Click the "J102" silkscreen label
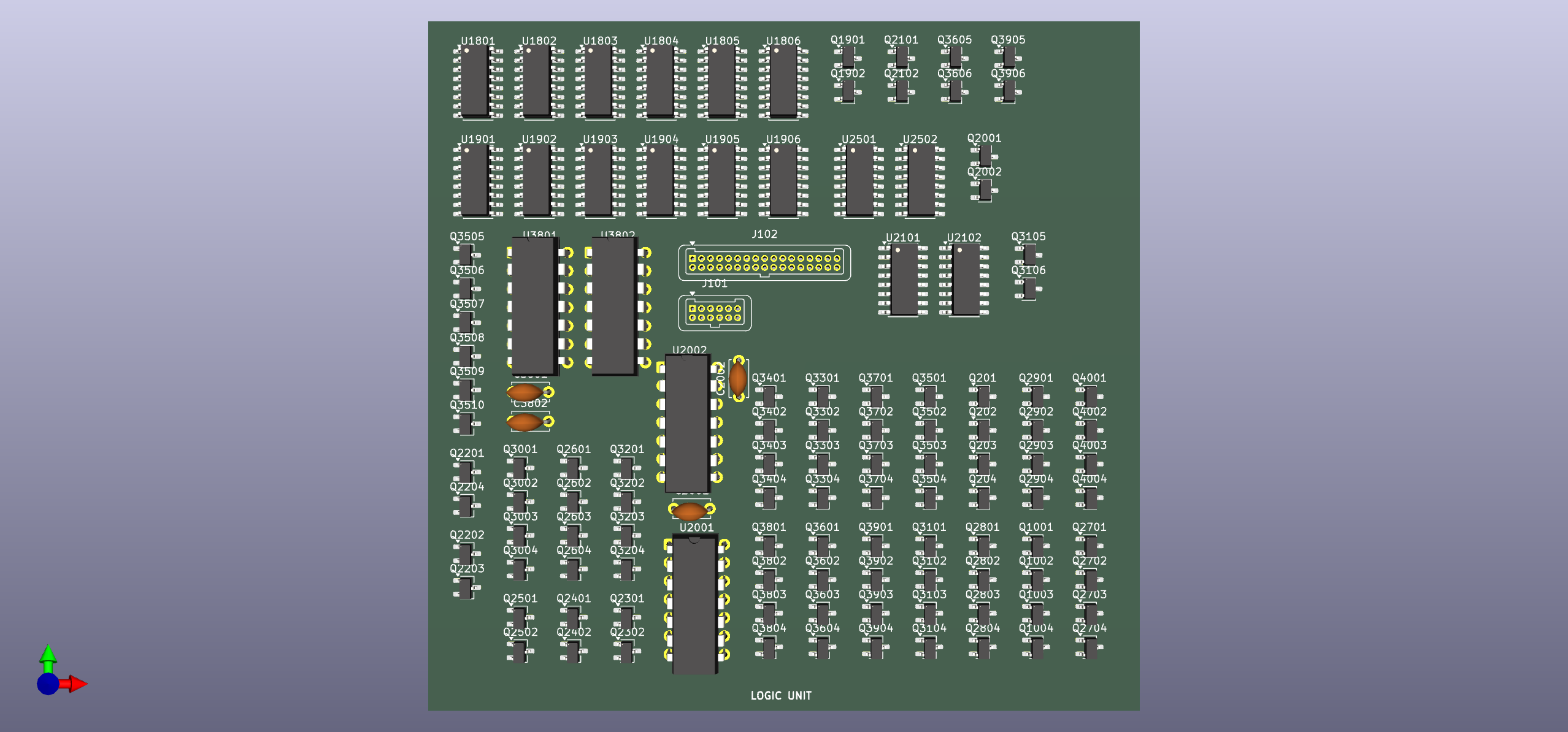This screenshot has width=1568, height=732. [764, 234]
